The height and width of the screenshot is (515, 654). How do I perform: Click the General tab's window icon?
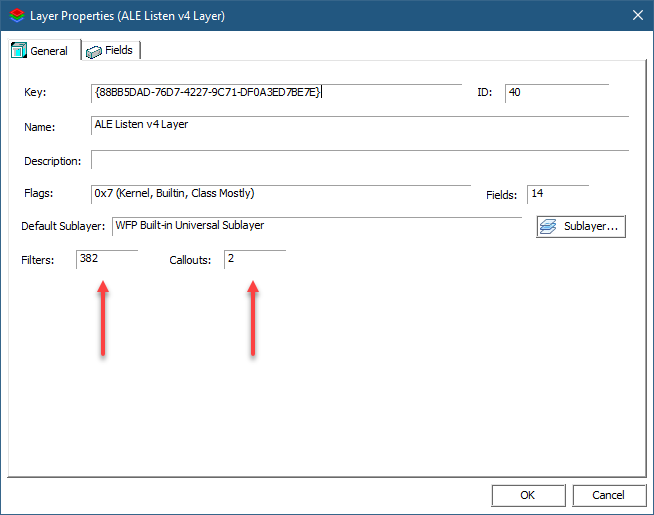click(18, 51)
